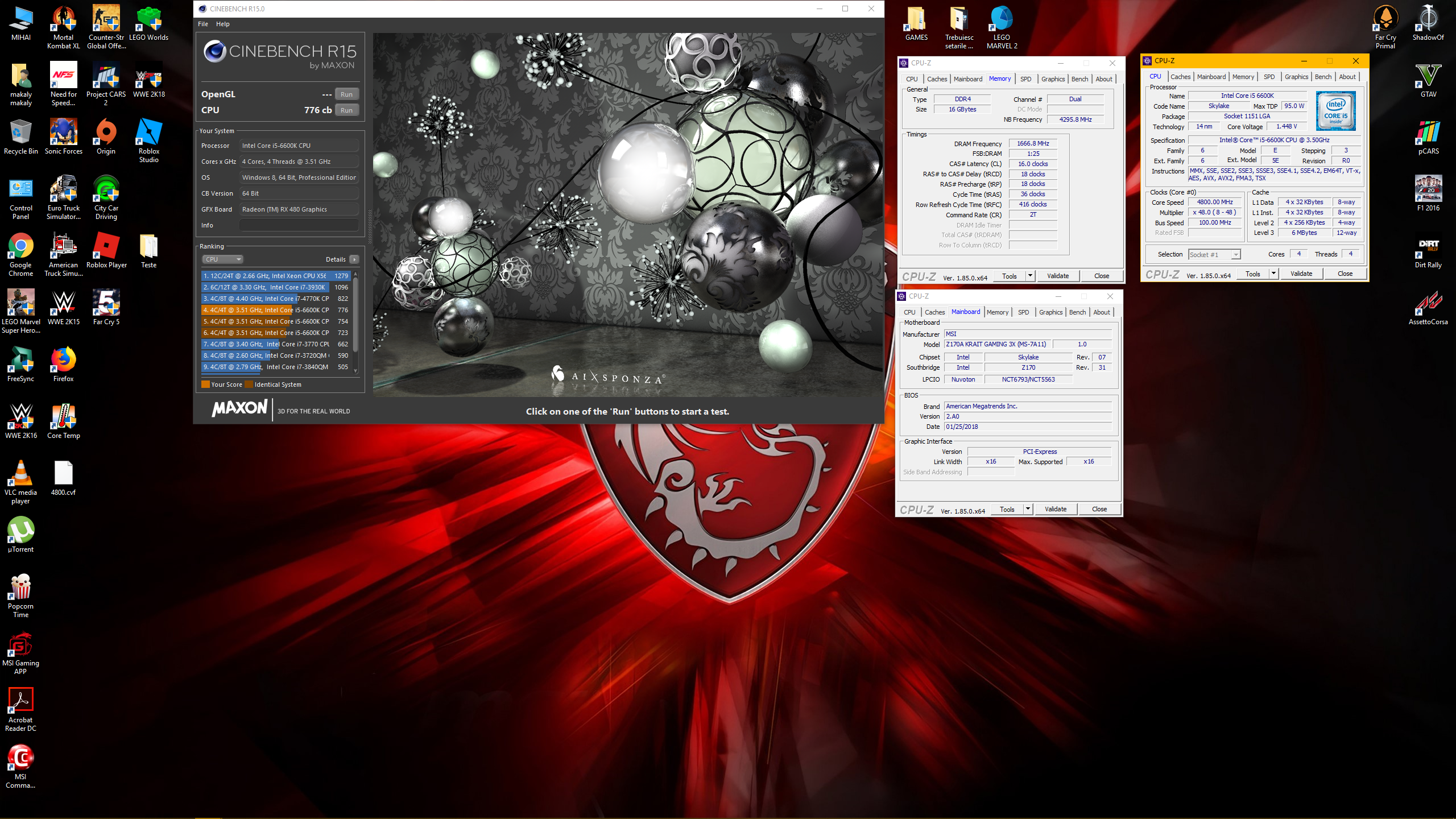
Task: Open Tools dropdown arrow in Mainboard CPU-Z window
Action: click(1028, 509)
